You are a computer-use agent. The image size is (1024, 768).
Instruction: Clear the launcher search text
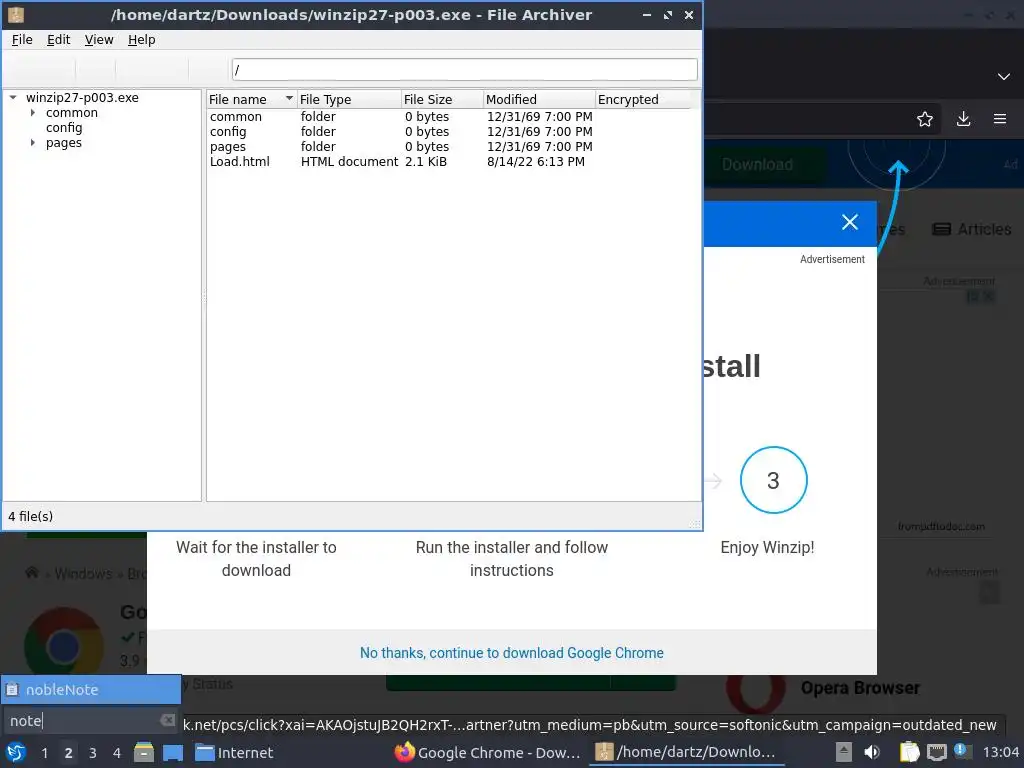168,720
